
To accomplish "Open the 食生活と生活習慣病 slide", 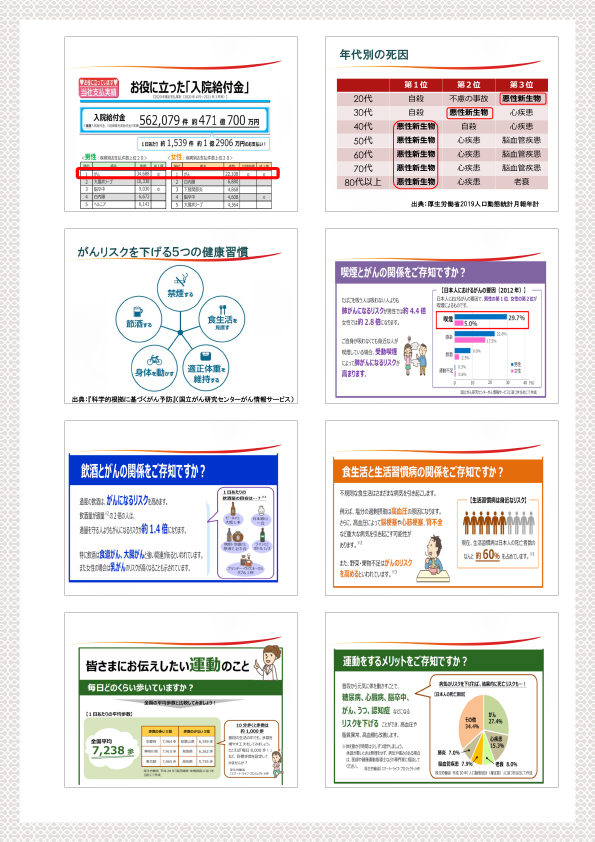I will 441,507.
